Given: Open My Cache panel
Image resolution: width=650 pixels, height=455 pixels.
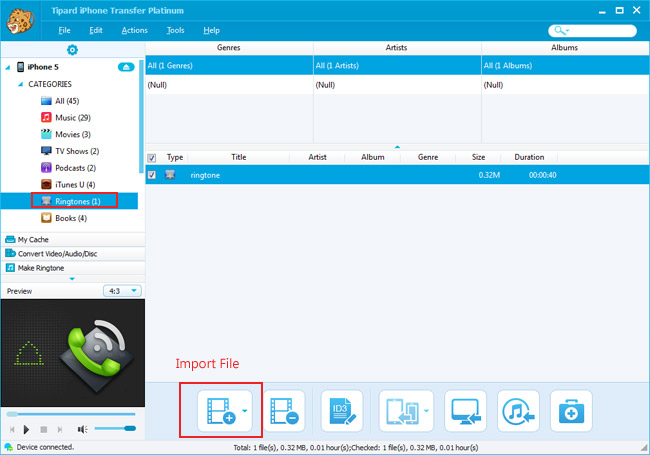Looking at the screenshot, I should point(73,240).
